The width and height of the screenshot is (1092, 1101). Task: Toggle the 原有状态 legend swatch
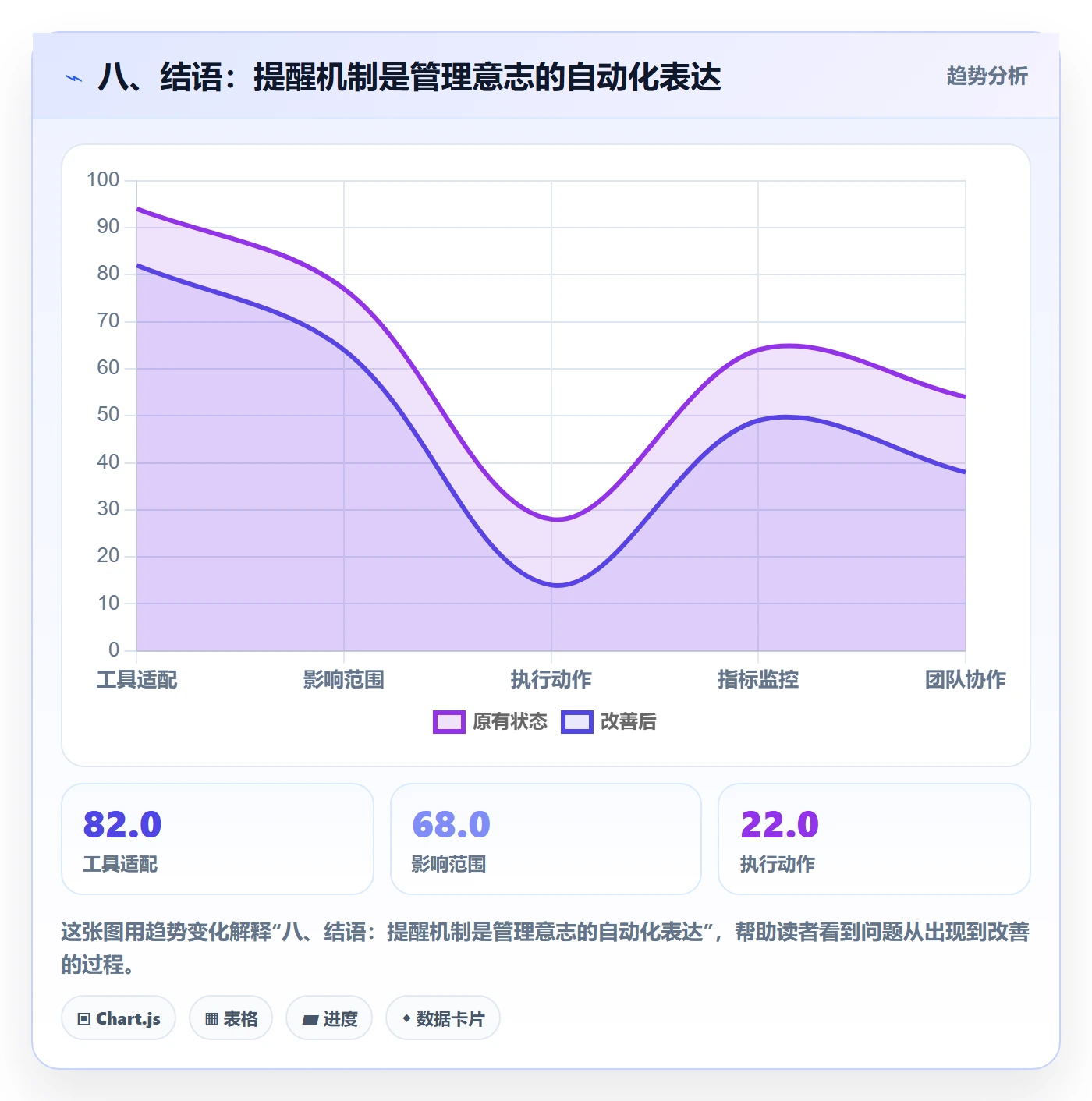pos(448,722)
